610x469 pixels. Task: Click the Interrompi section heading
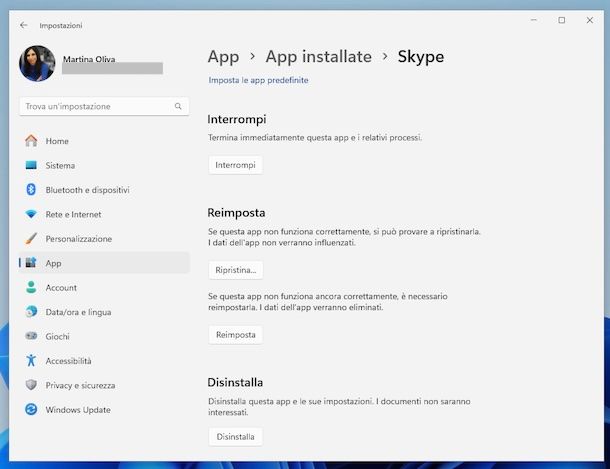point(237,119)
